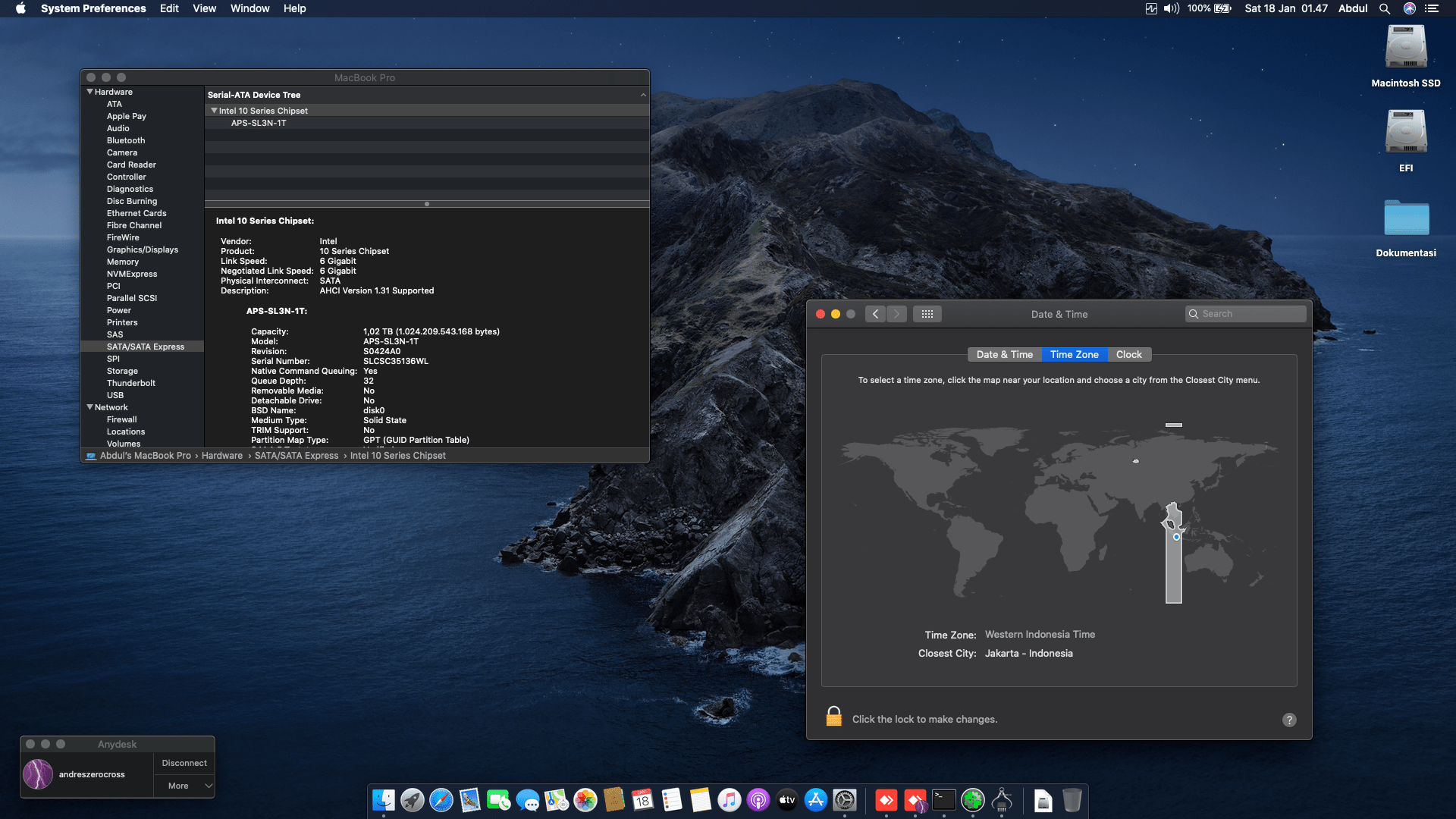Open Trash in the dock
This screenshot has height=819, width=1456.
(1072, 800)
